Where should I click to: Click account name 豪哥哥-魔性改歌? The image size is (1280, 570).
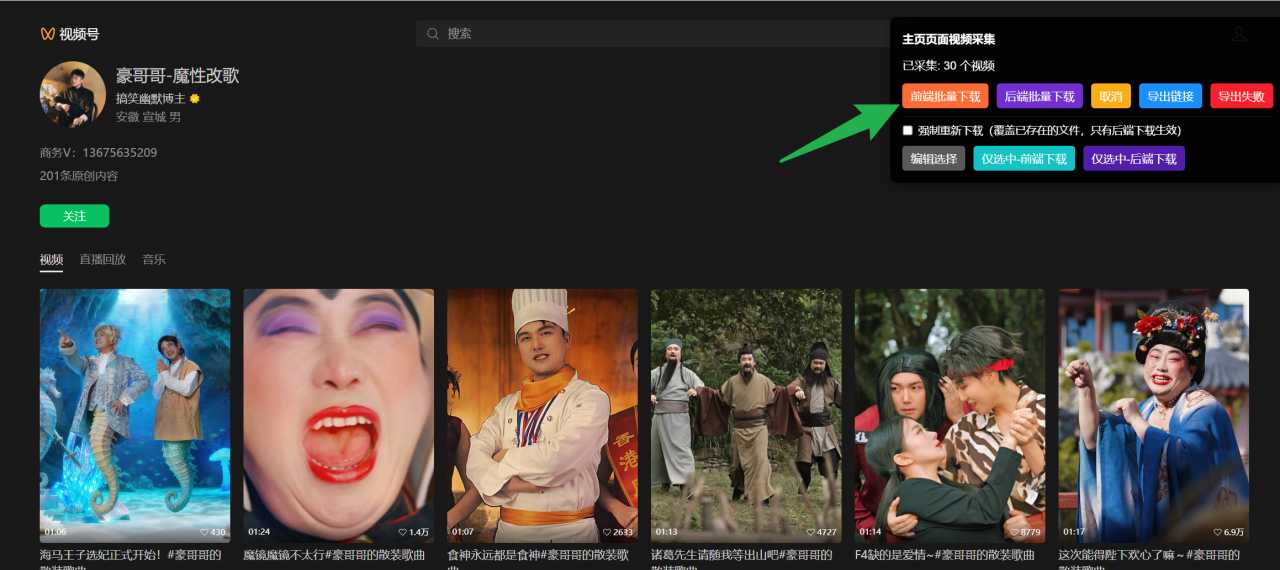coord(177,76)
